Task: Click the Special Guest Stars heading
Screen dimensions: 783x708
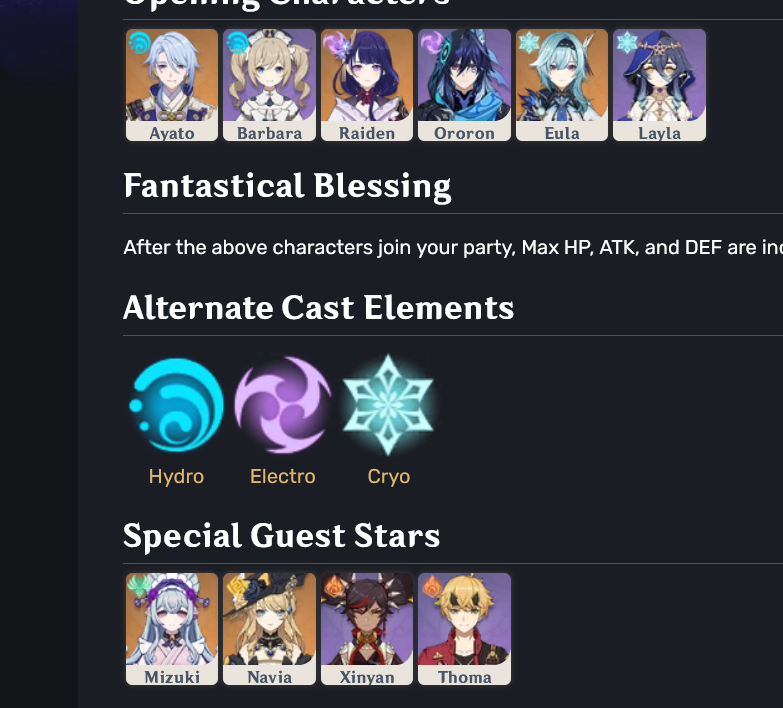Action: point(281,536)
